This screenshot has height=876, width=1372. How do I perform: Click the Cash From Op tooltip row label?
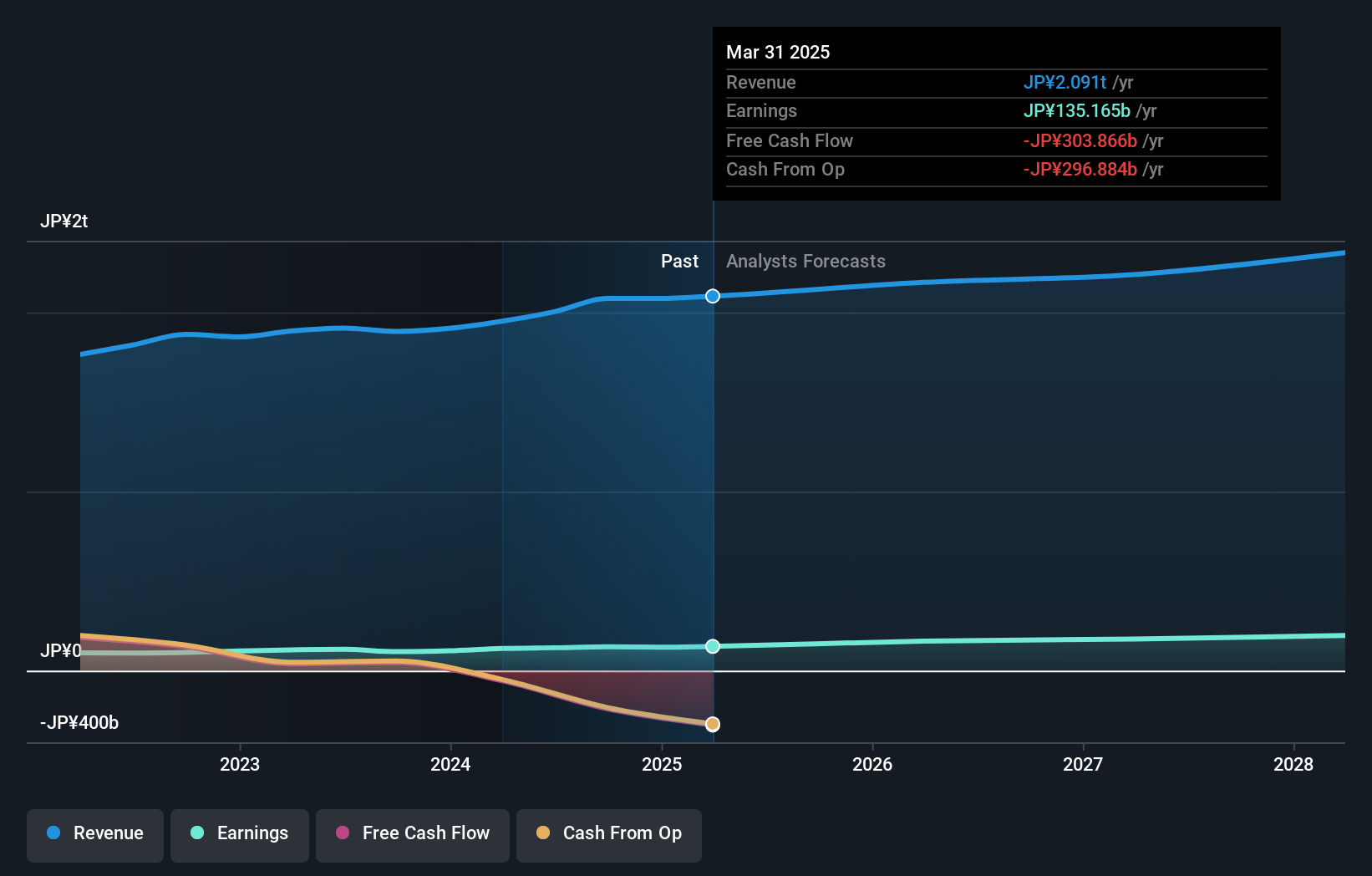(785, 170)
